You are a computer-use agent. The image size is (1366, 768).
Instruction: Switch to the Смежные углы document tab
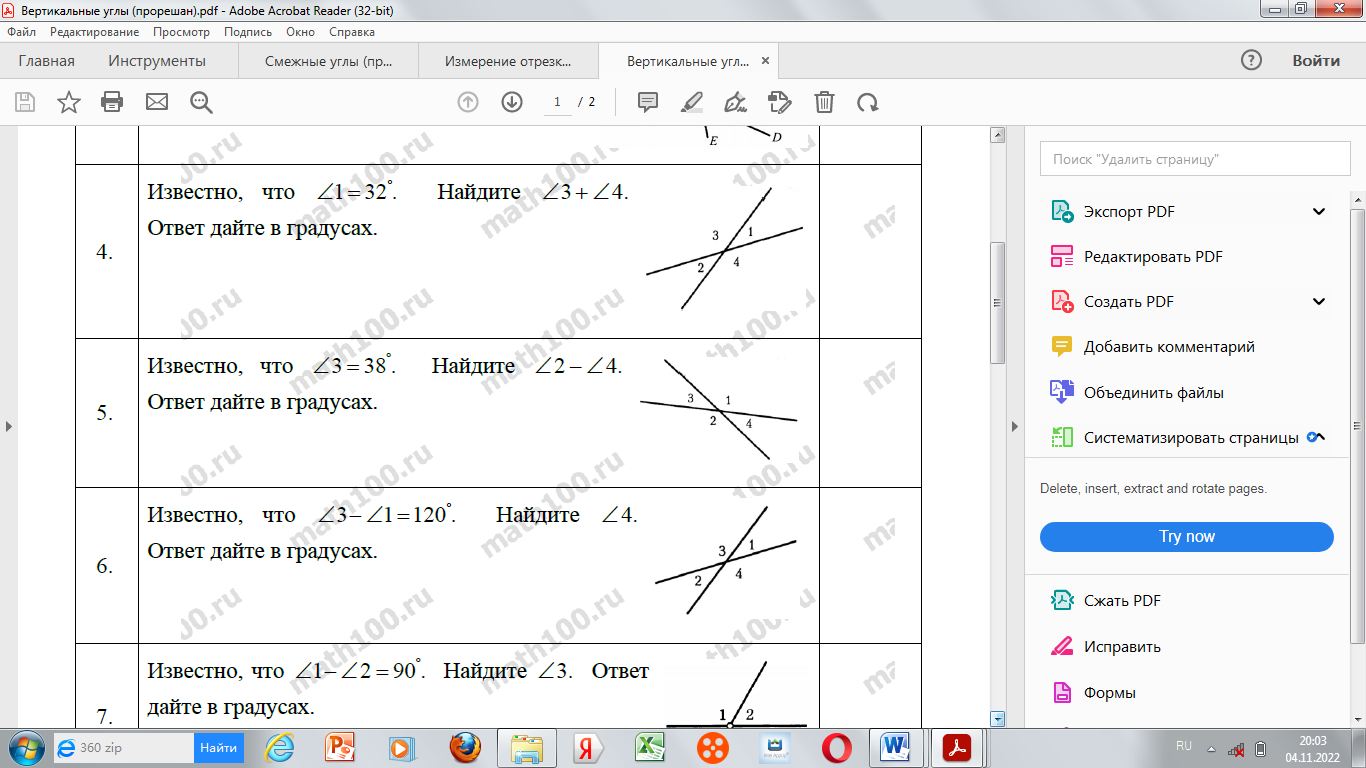329,61
